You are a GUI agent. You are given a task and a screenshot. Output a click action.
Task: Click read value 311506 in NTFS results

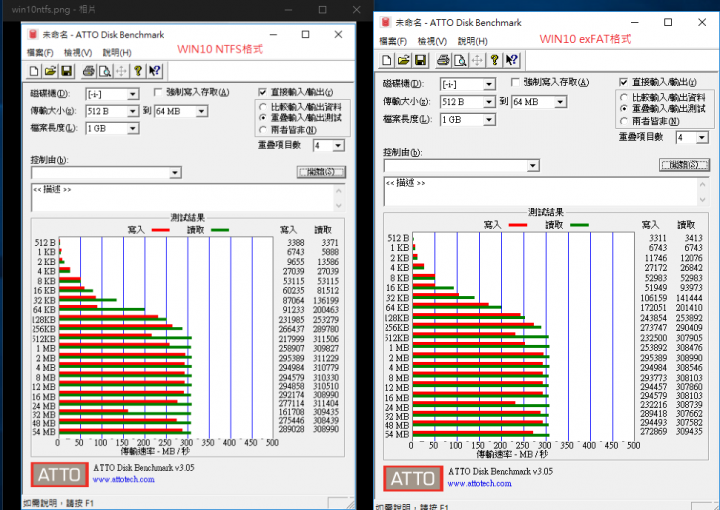coord(326,339)
